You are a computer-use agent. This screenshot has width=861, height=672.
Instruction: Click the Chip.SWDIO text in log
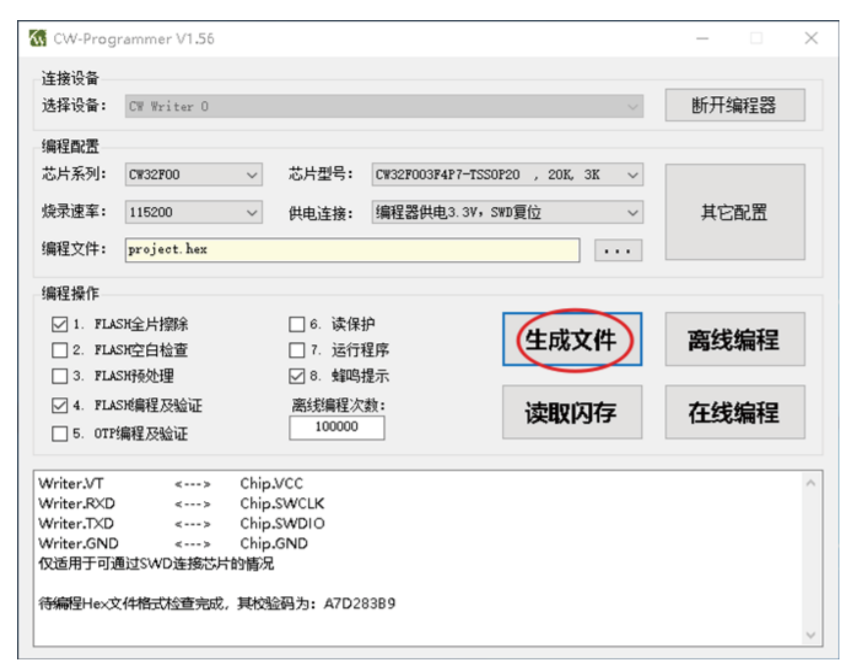click(x=282, y=523)
